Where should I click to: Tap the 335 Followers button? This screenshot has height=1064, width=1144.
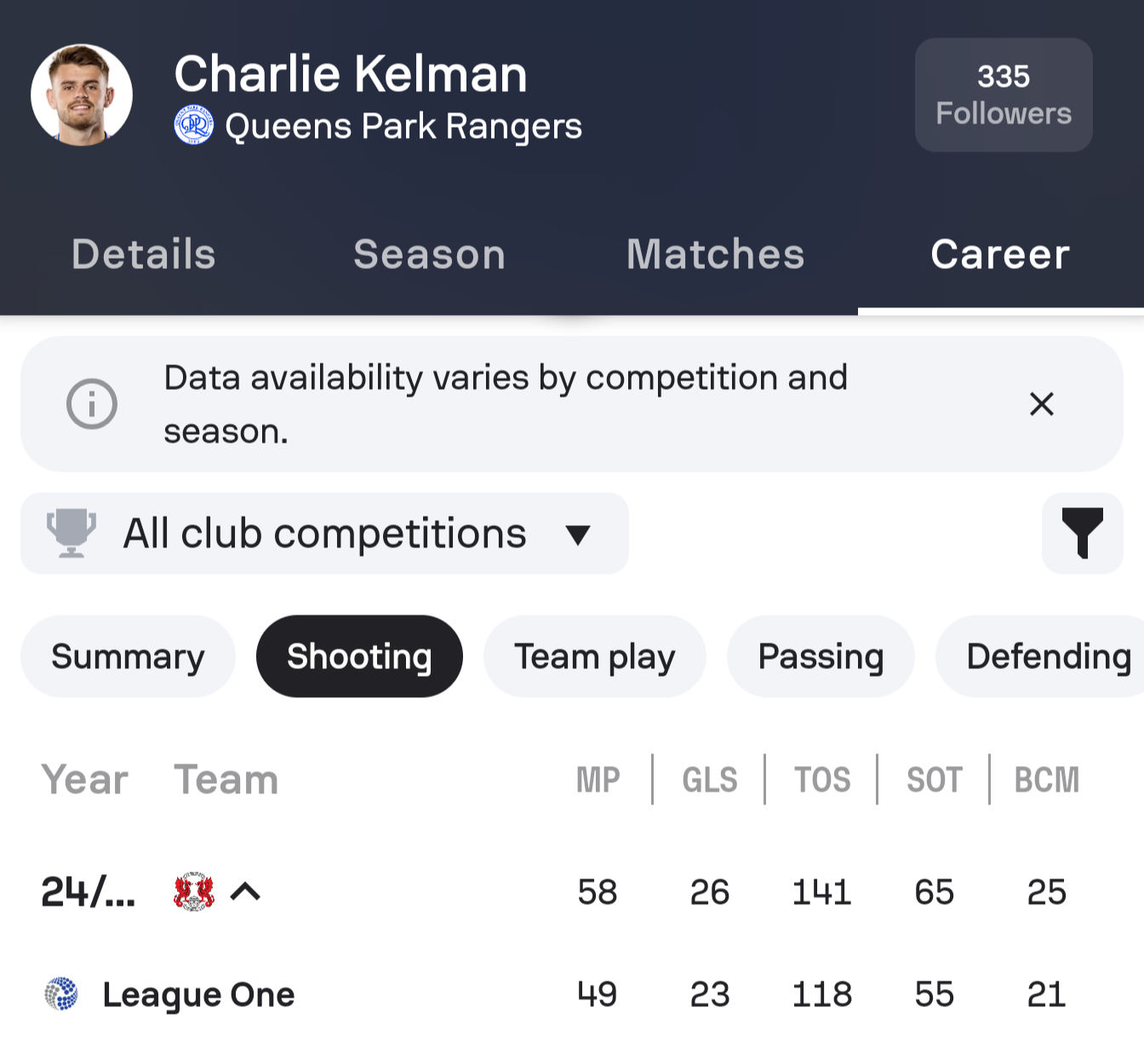tap(1004, 94)
